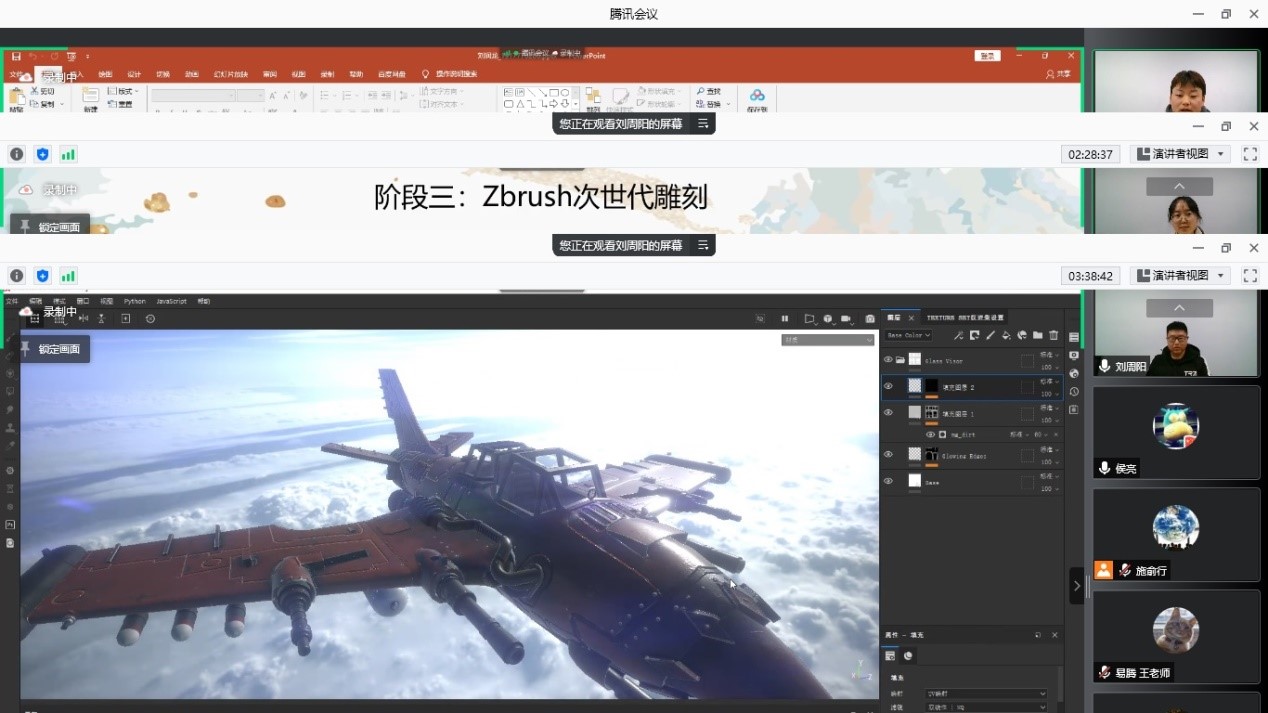The width and height of the screenshot is (1268, 713).
Task: Click the delete layer trash icon
Action: tap(1053, 336)
